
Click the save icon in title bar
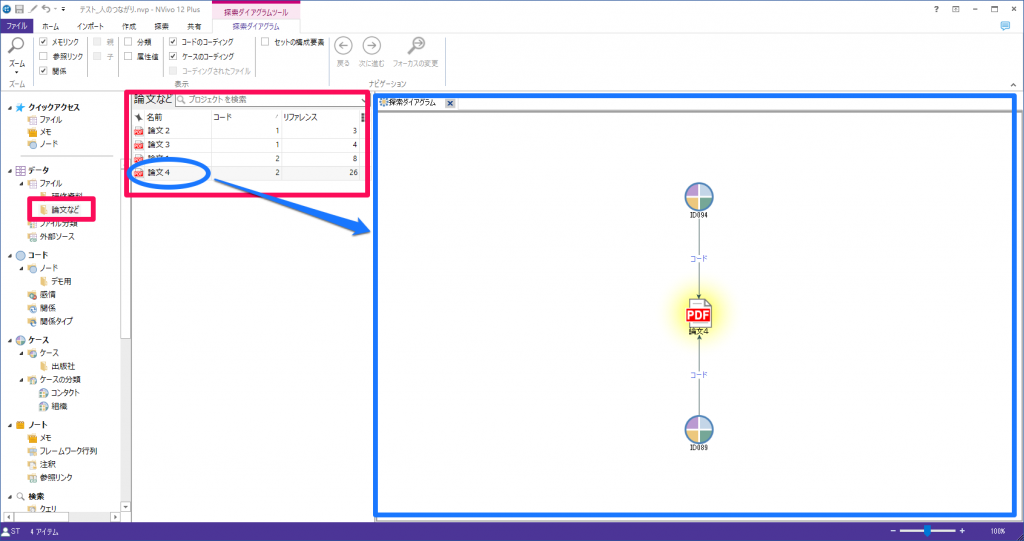click(19, 8)
